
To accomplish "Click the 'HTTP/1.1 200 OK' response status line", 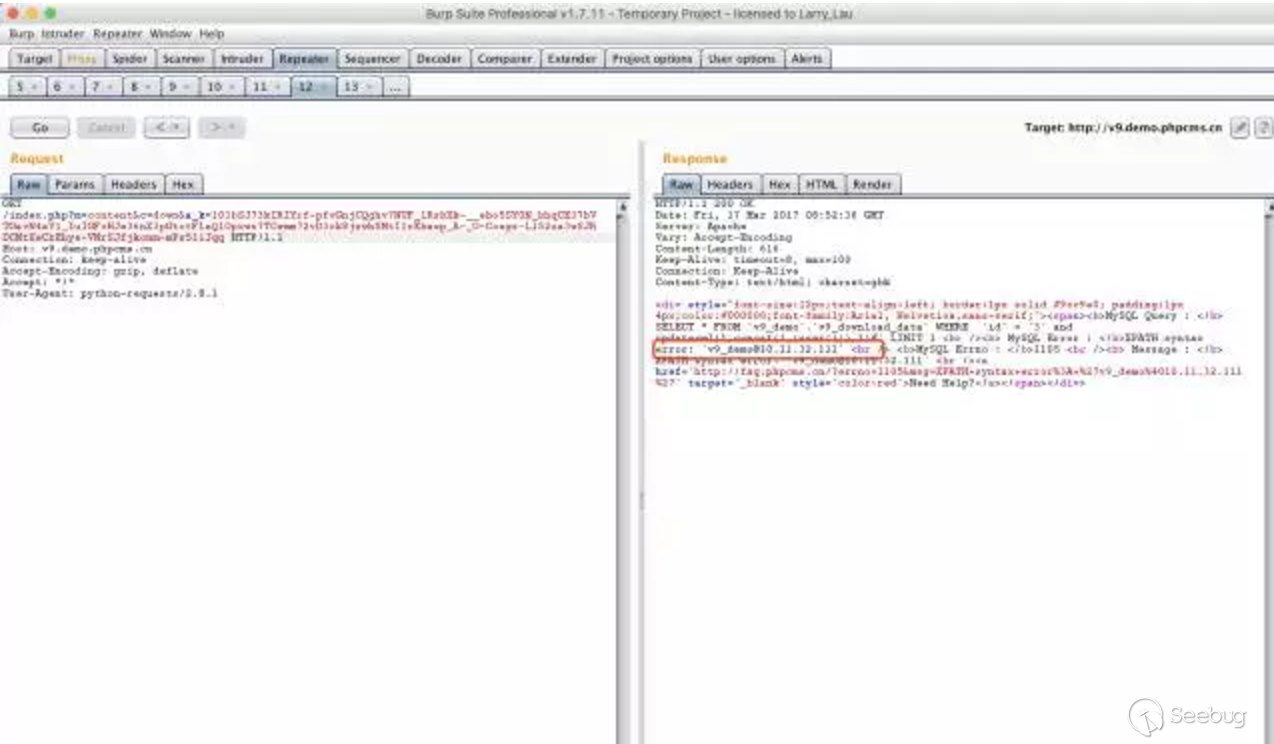I will tap(703, 205).
